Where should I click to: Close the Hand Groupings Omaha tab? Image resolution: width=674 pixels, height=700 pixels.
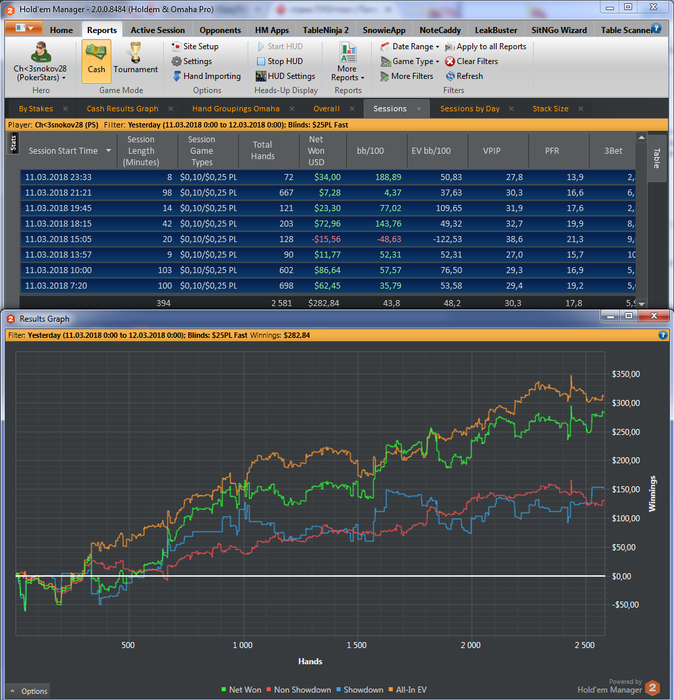tap(292, 108)
